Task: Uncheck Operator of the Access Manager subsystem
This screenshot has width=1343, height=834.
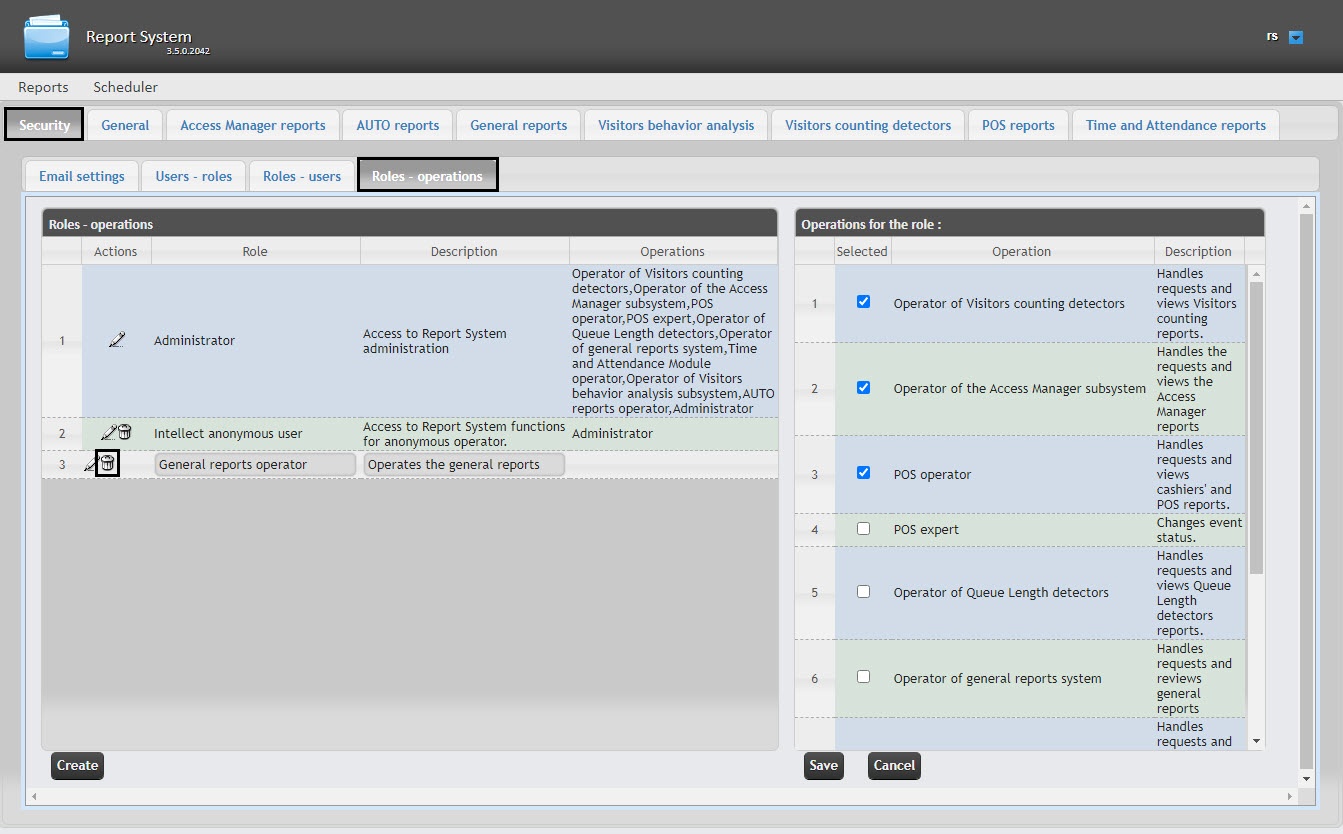Action: click(864, 388)
